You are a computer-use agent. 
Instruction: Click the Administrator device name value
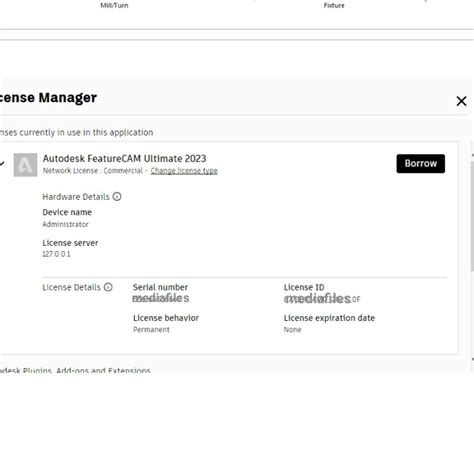[x=65, y=224]
